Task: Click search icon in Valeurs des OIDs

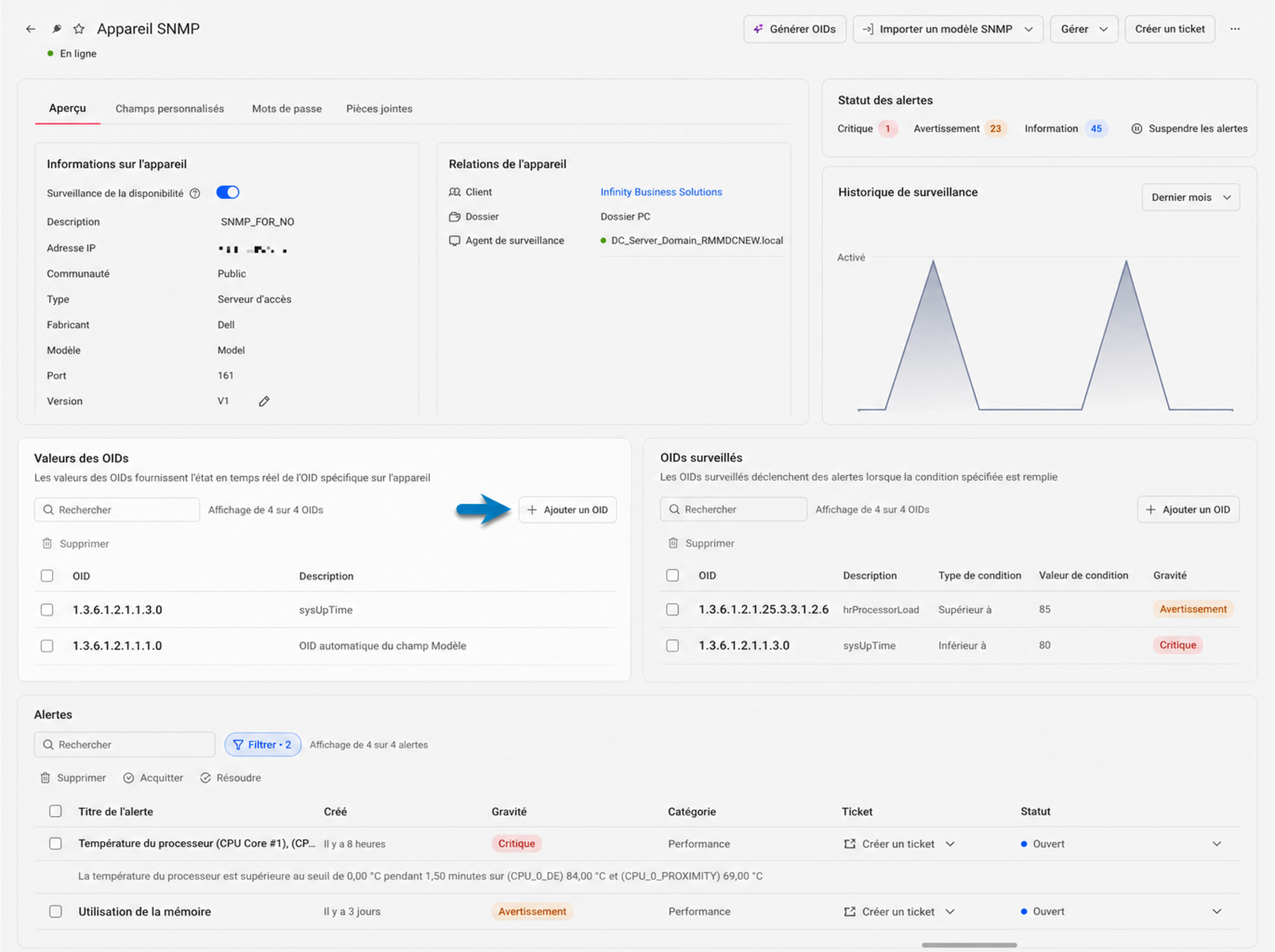Action: (x=49, y=510)
